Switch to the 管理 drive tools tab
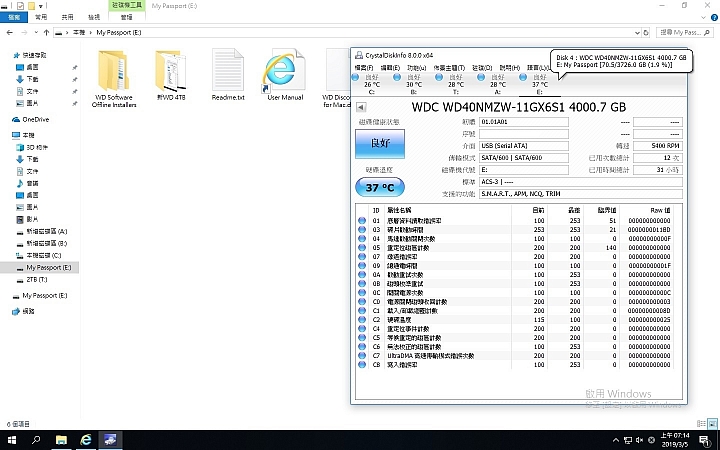 tap(127, 17)
